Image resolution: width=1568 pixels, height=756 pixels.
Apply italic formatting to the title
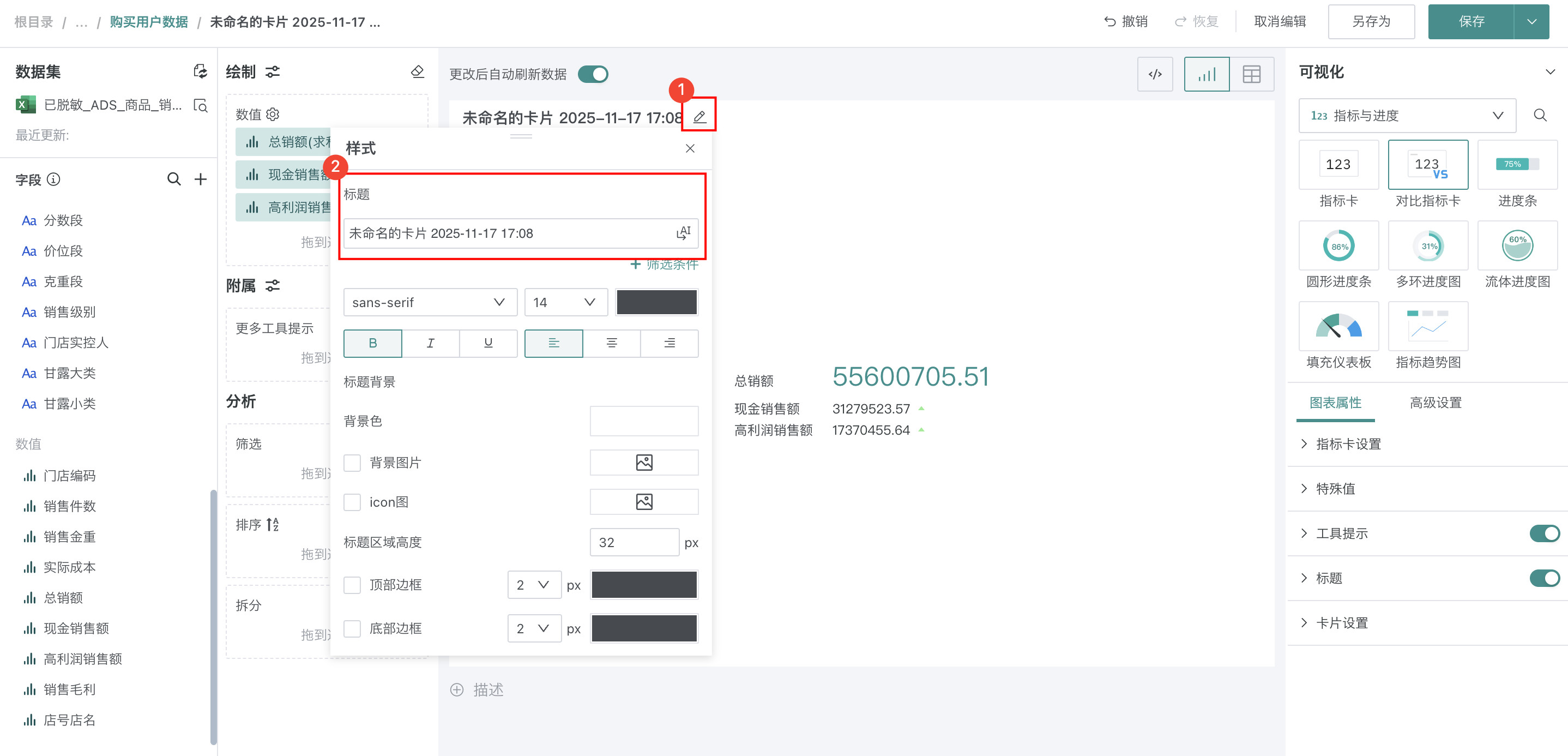click(430, 343)
